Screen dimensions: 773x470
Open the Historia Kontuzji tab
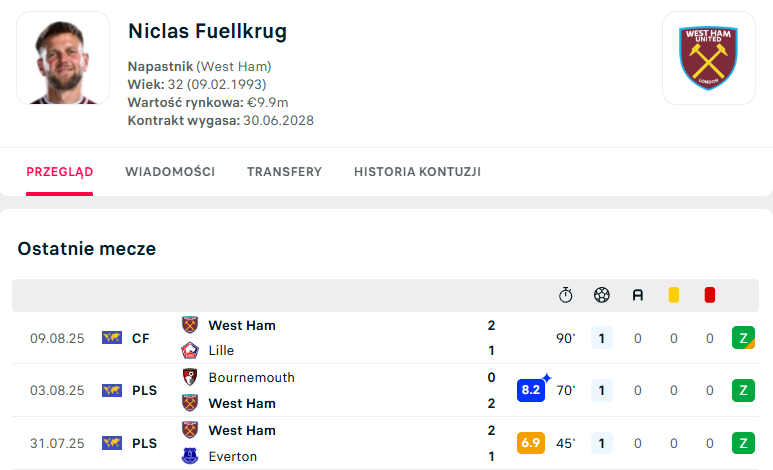pyautogui.click(x=418, y=172)
